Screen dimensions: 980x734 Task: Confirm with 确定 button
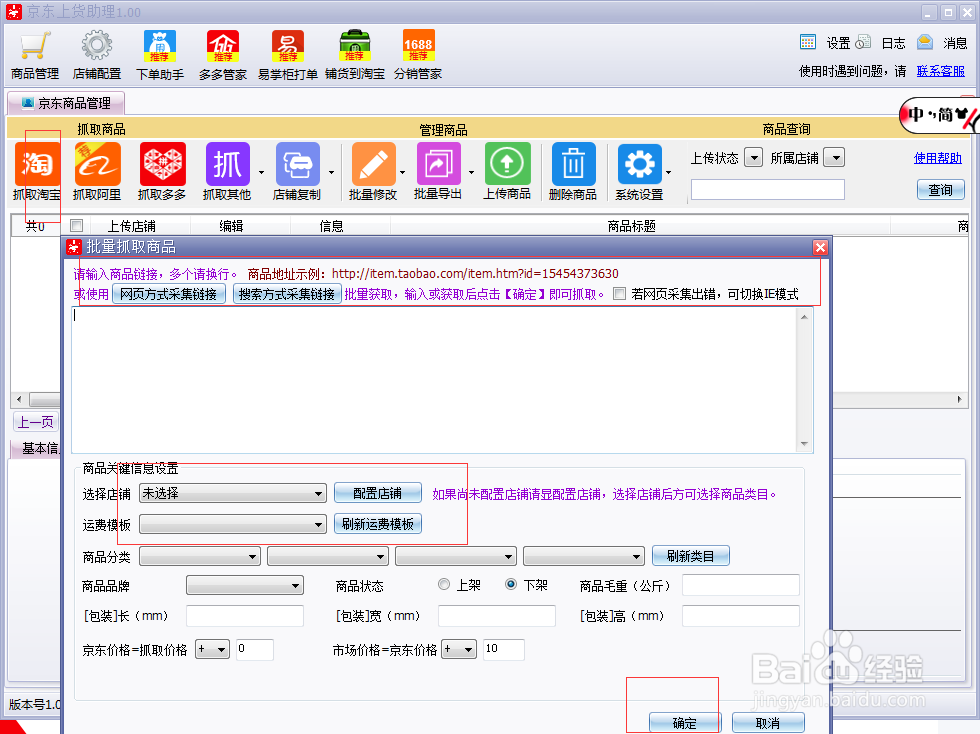click(x=685, y=723)
